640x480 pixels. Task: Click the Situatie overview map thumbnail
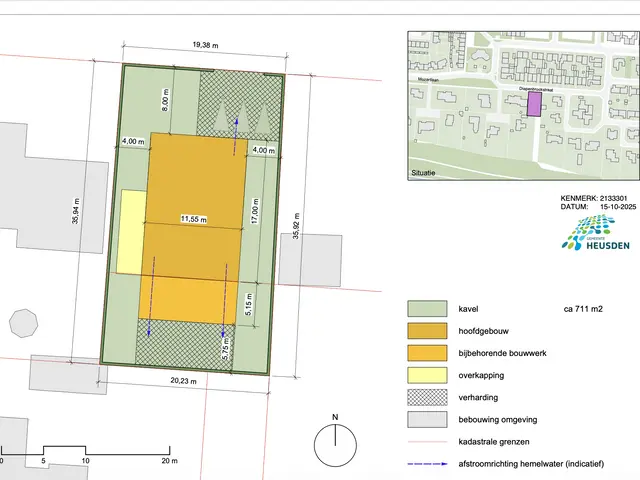pos(523,105)
